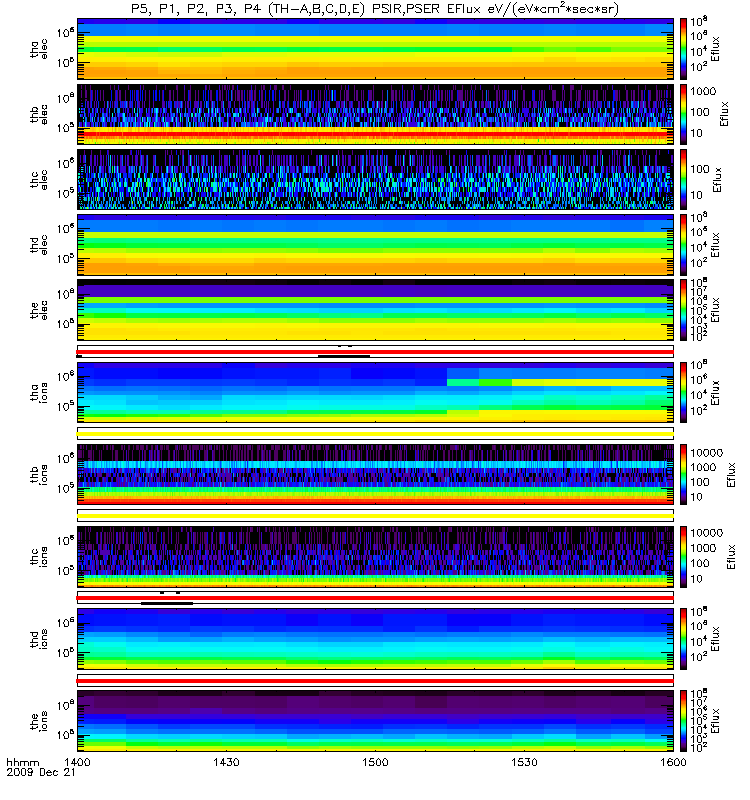Click the "the elec" panel color bar
This screenshot has width=750, height=800.
pos(683,310)
